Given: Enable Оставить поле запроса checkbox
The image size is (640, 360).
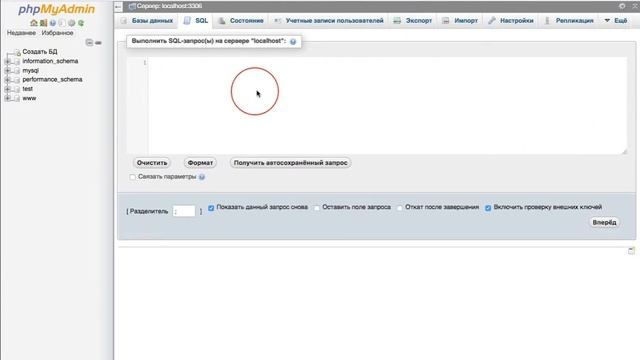Looking at the screenshot, I should coord(317,208).
